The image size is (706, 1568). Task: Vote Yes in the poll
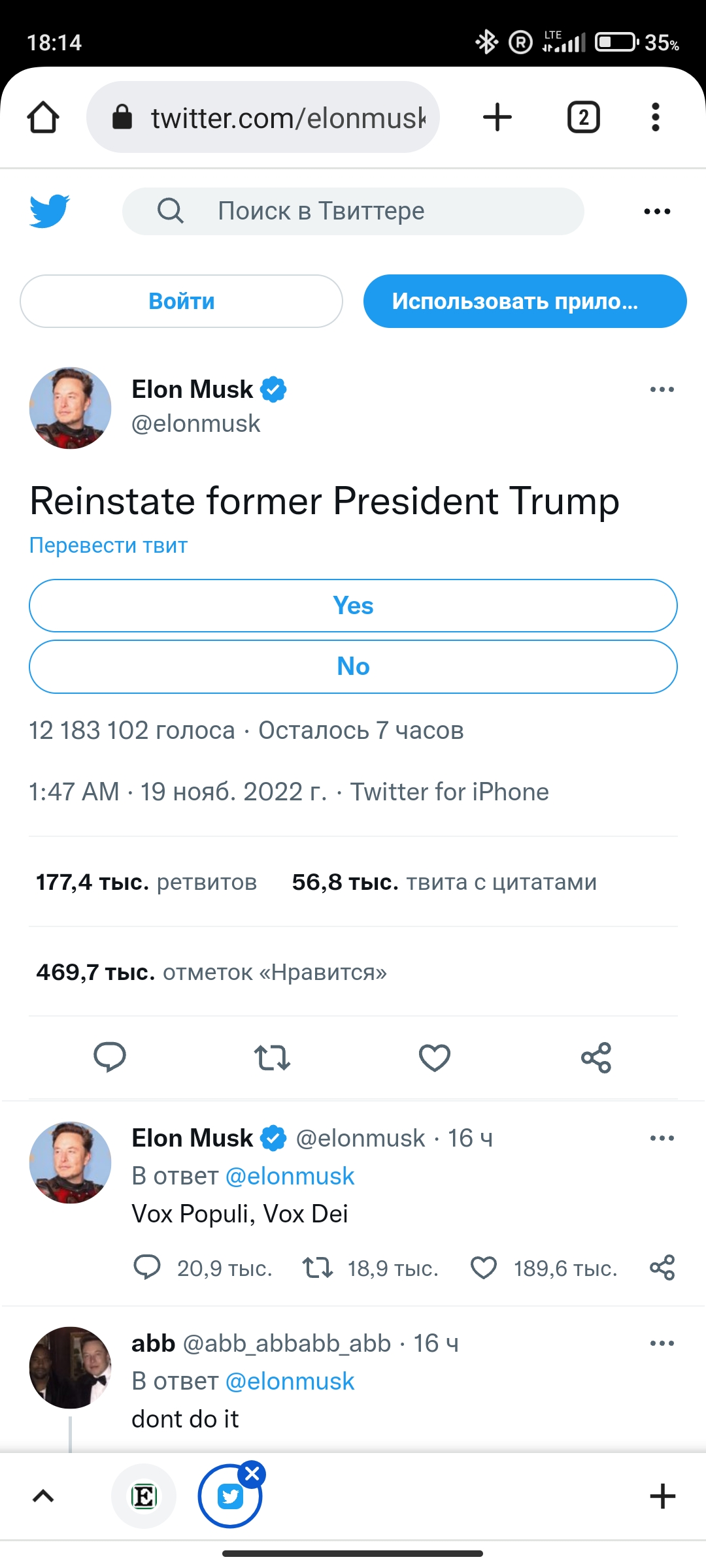tap(353, 606)
